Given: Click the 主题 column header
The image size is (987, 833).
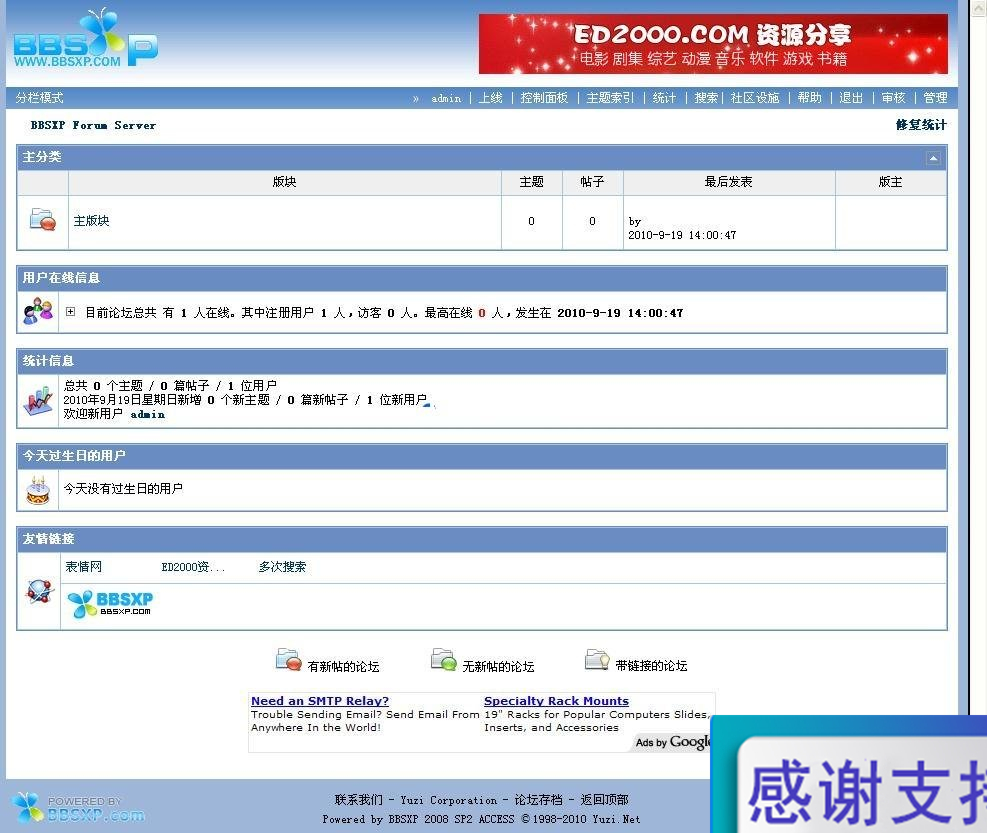Looking at the screenshot, I should tap(531, 182).
